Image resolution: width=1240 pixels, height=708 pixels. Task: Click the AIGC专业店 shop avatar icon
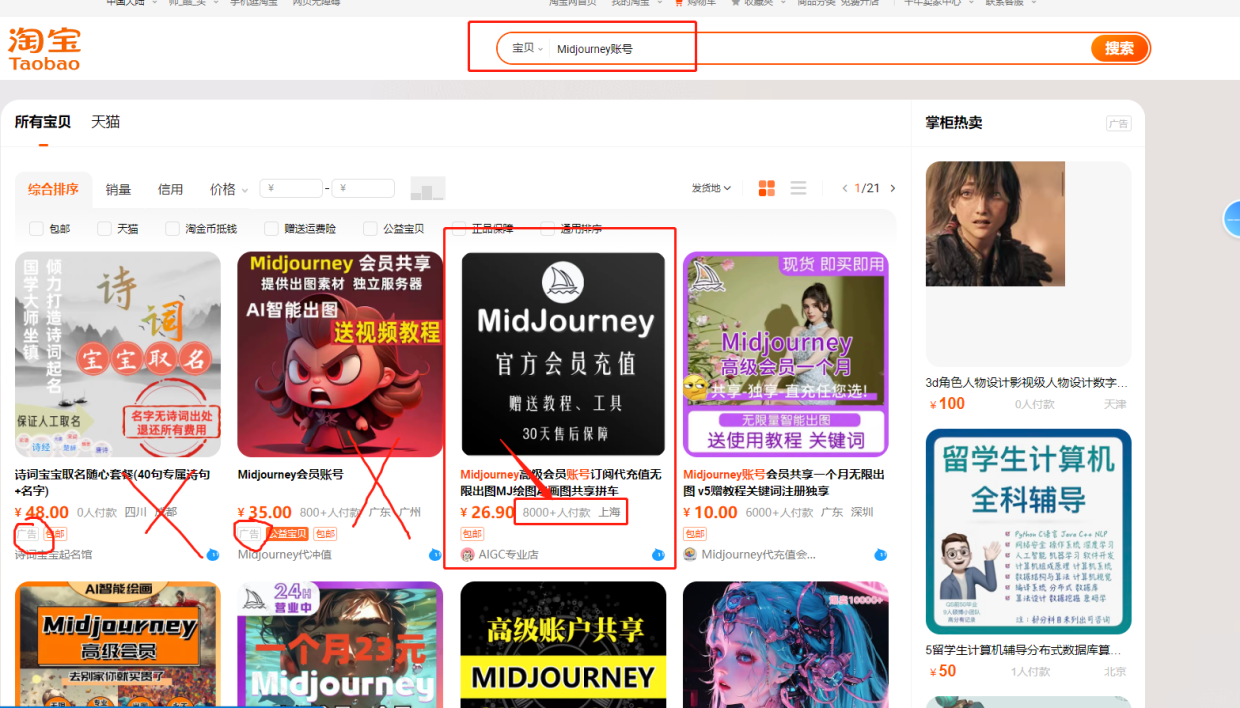pos(467,554)
